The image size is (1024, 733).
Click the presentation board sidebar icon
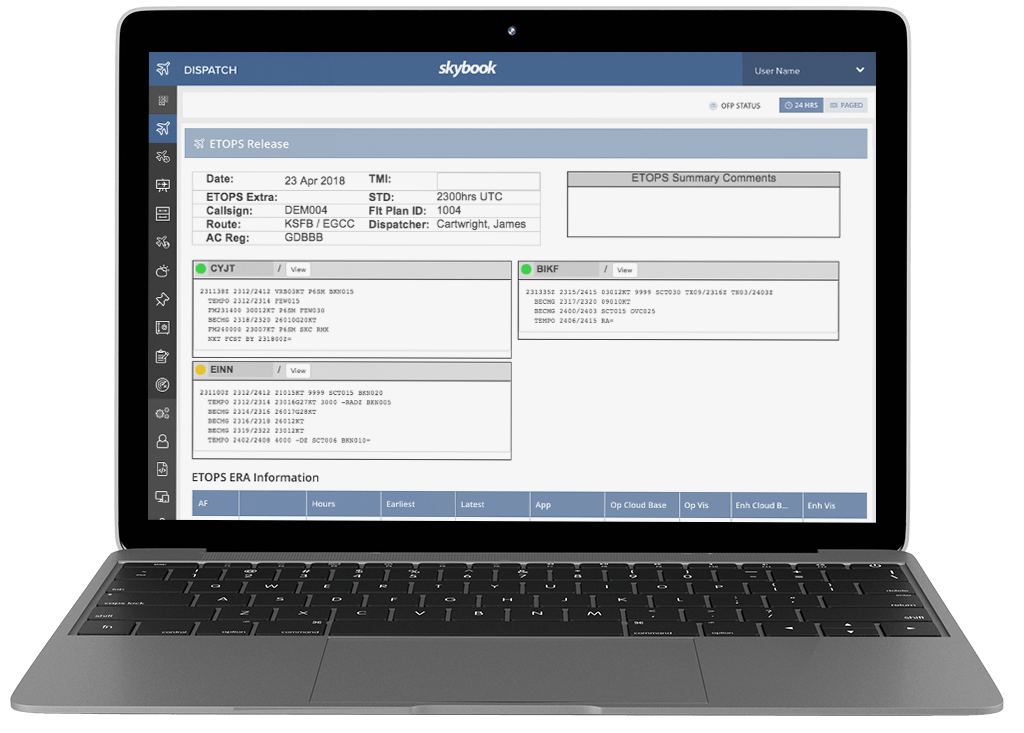click(162, 185)
